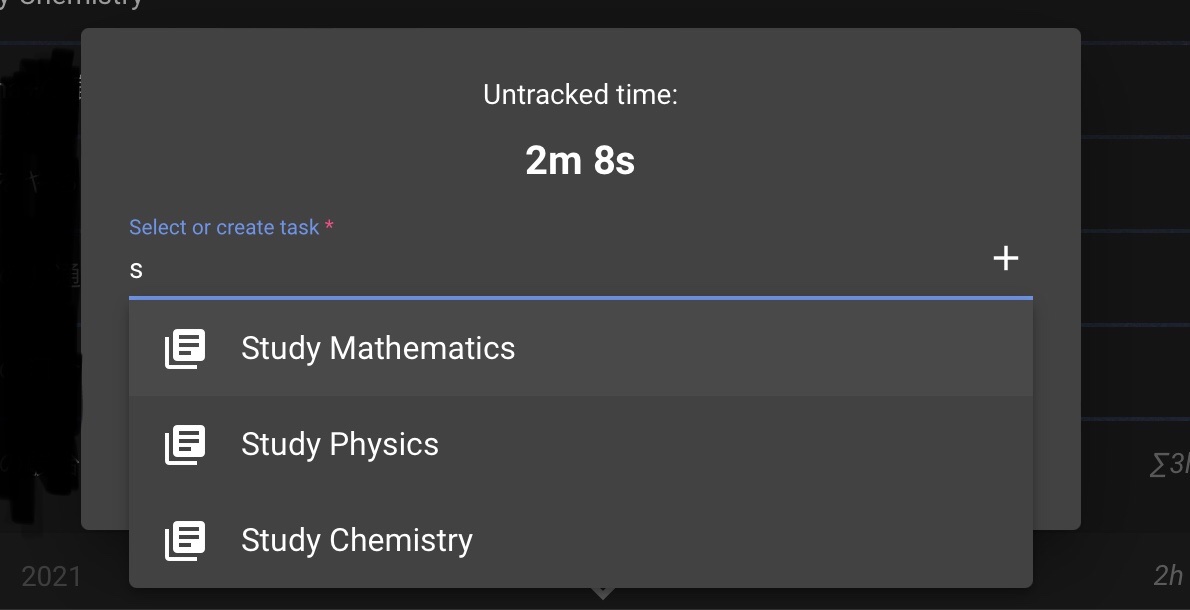This screenshot has height=610, width=1190.
Task: Click the 'Untracked time:' heading
Action: tap(581, 94)
